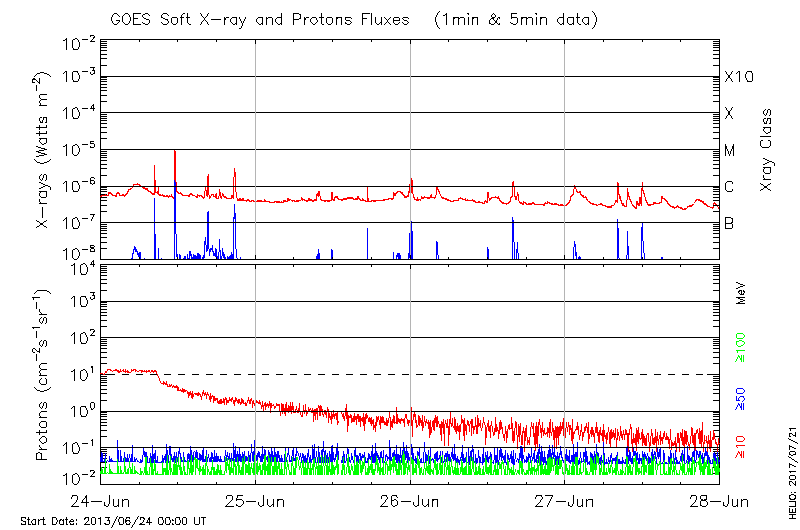Select the B flare class label
This screenshot has width=800, height=530.
click(x=729, y=223)
